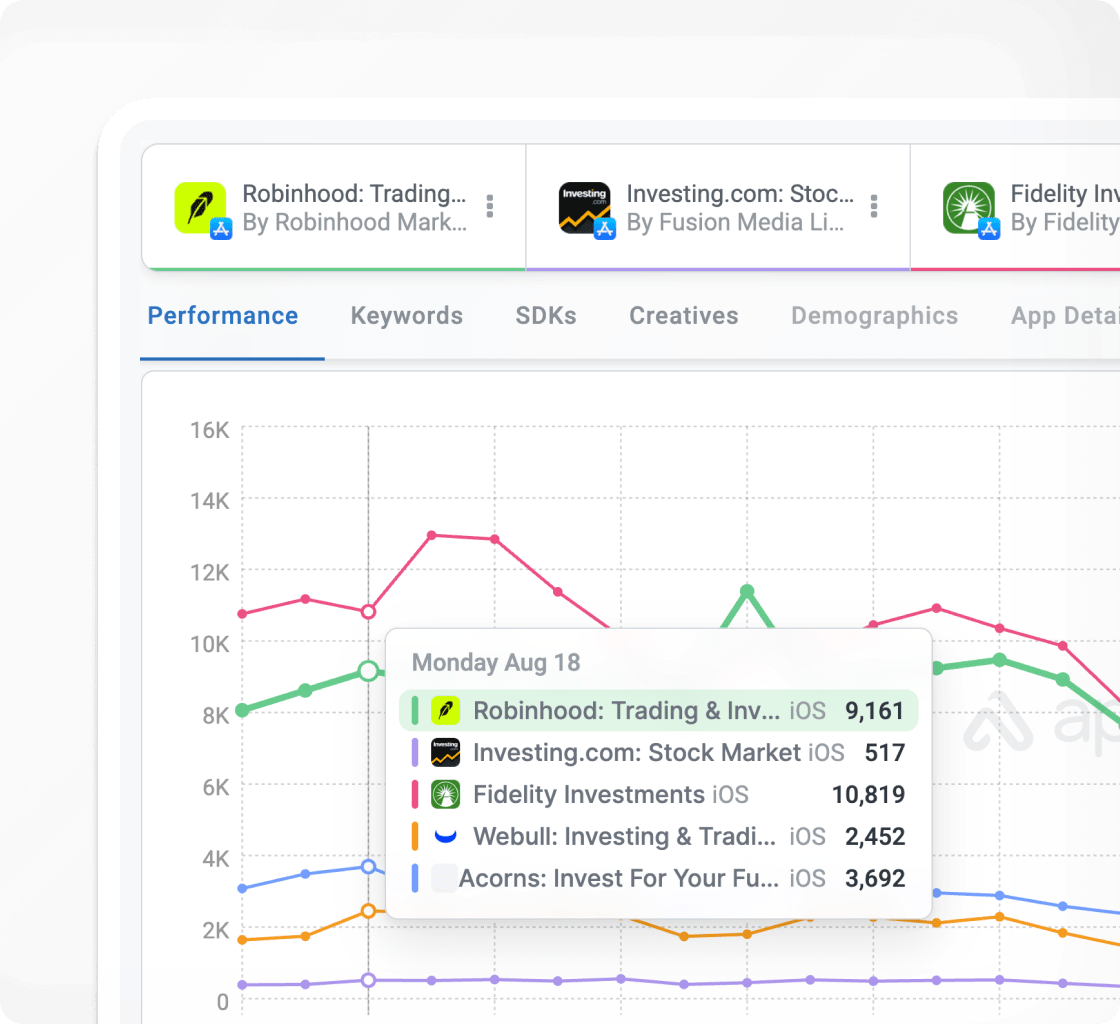This screenshot has width=1120, height=1024.
Task: Click the Investing.com app icon in header
Action: pyautogui.click(x=584, y=208)
